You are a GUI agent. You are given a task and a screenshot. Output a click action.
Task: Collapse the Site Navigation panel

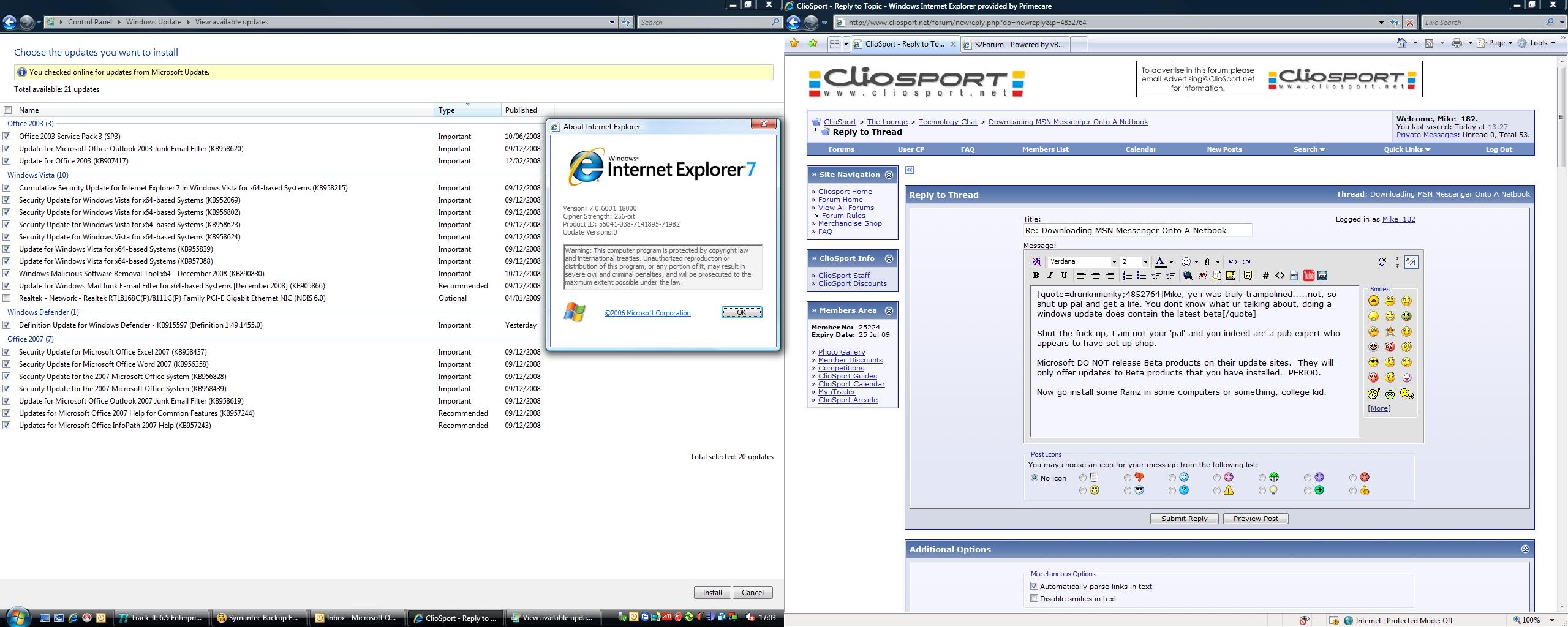click(x=889, y=175)
